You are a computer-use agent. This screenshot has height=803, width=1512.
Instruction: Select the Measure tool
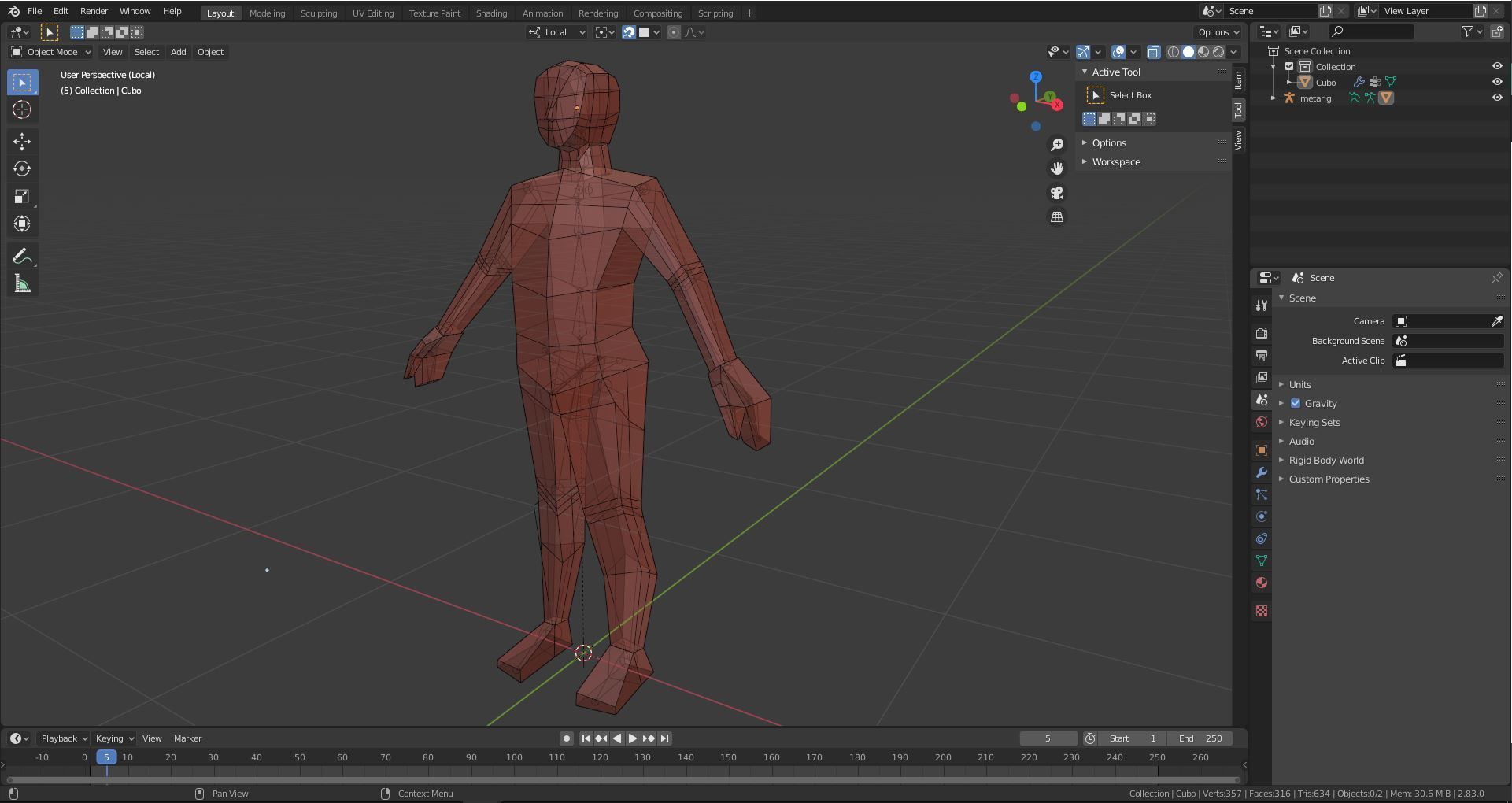coord(22,283)
